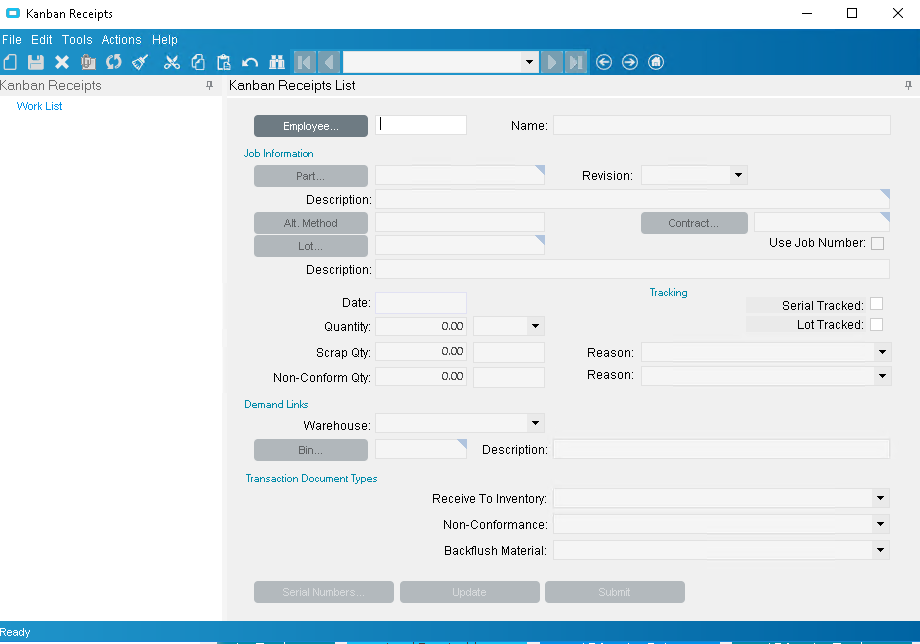Click the Search binoculars icon
Image resolution: width=920 pixels, height=644 pixels.
coord(276,62)
